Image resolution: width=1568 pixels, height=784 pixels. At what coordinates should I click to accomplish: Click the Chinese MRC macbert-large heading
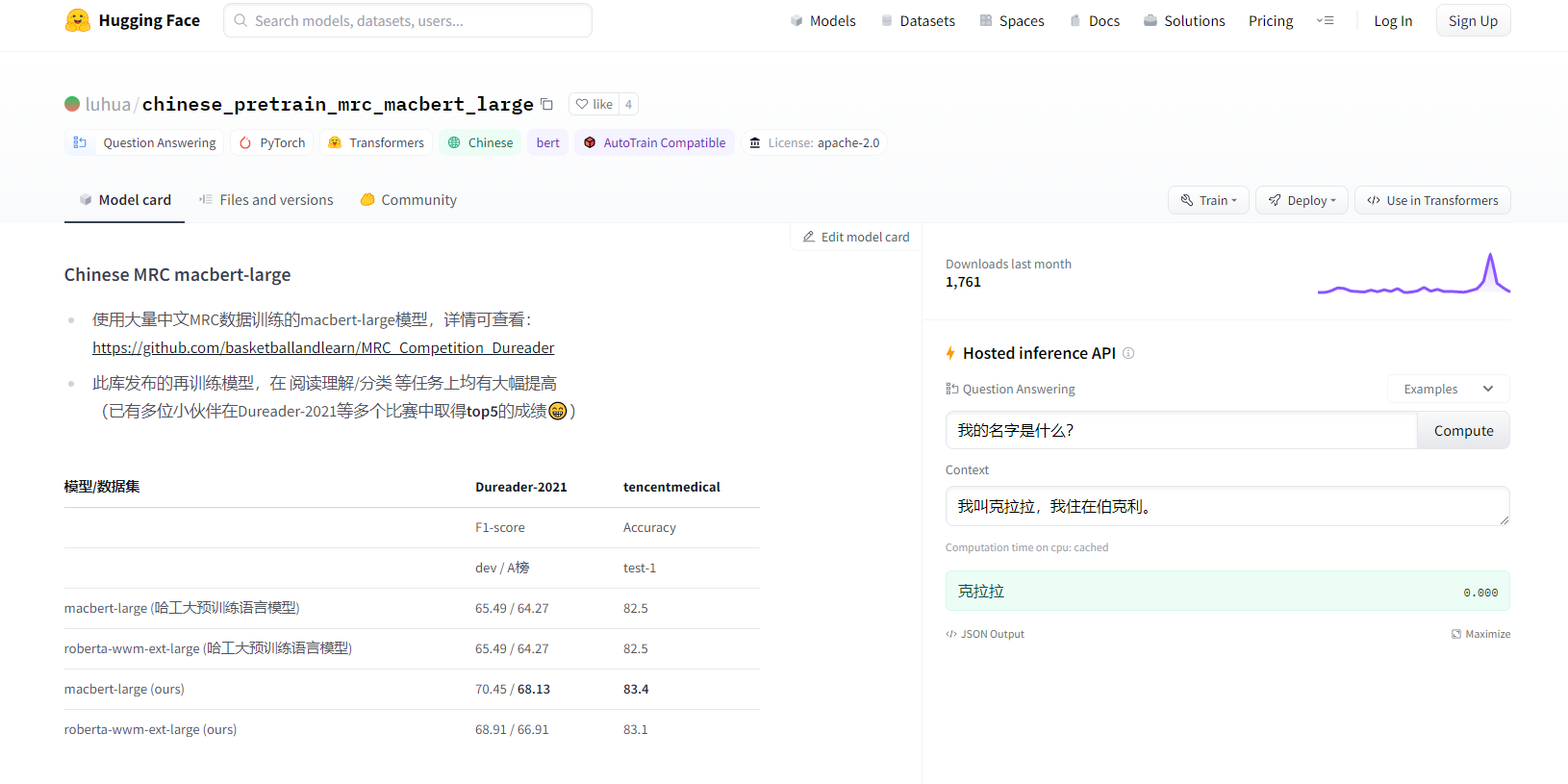coord(177,274)
